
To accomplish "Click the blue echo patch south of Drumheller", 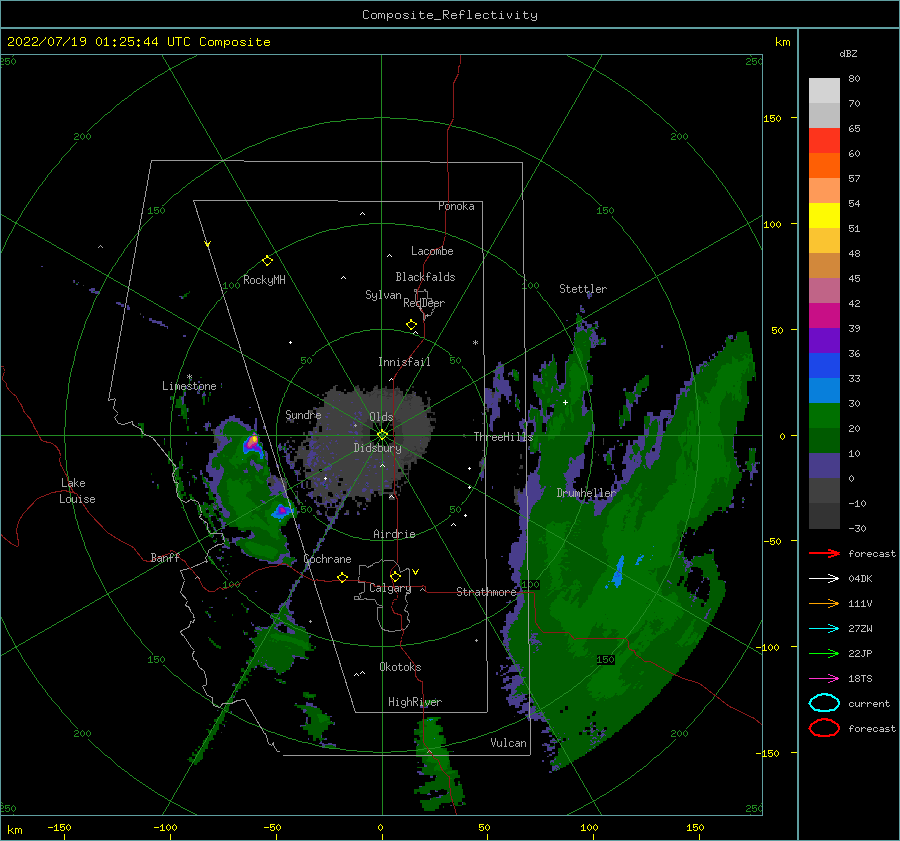I will point(618,571).
